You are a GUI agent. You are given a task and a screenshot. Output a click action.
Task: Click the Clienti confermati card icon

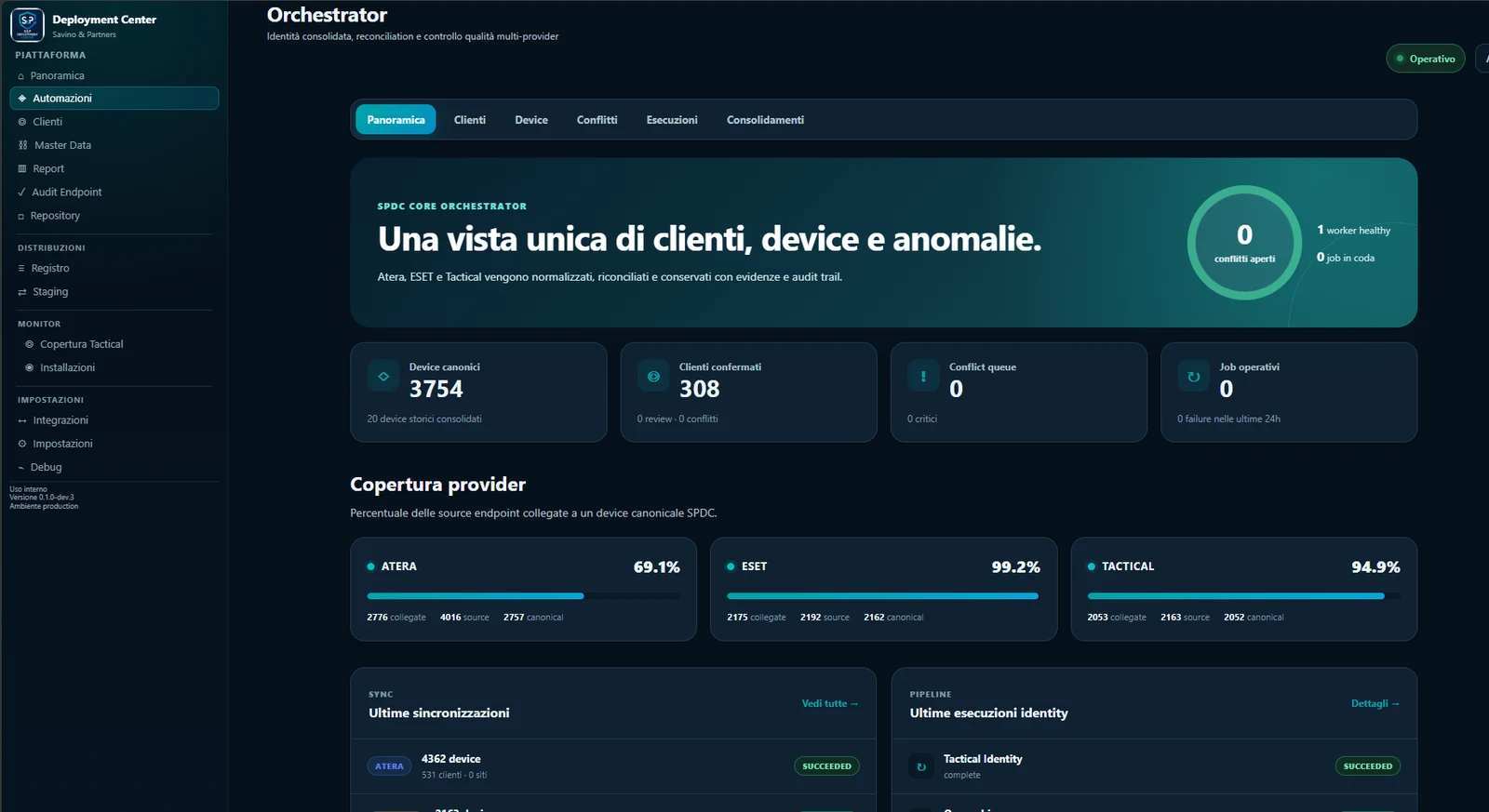coord(653,377)
